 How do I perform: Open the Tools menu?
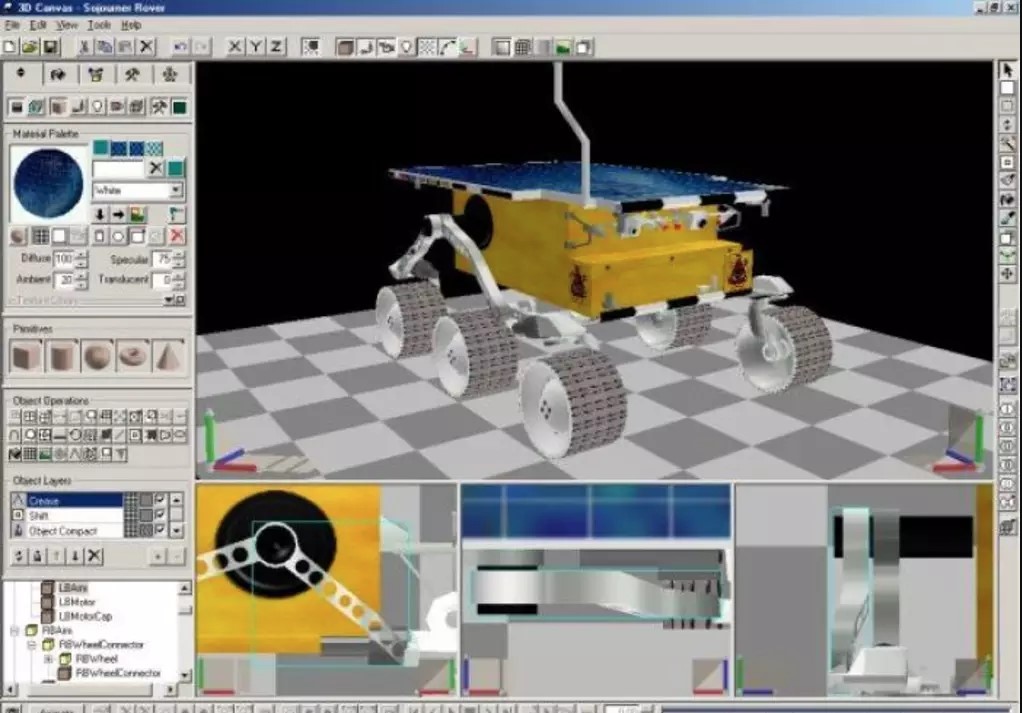tap(99, 24)
